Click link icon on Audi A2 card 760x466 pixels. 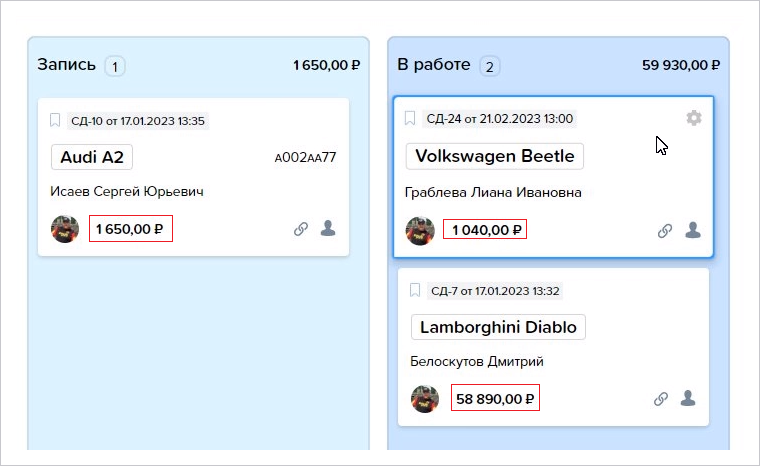pos(301,228)
